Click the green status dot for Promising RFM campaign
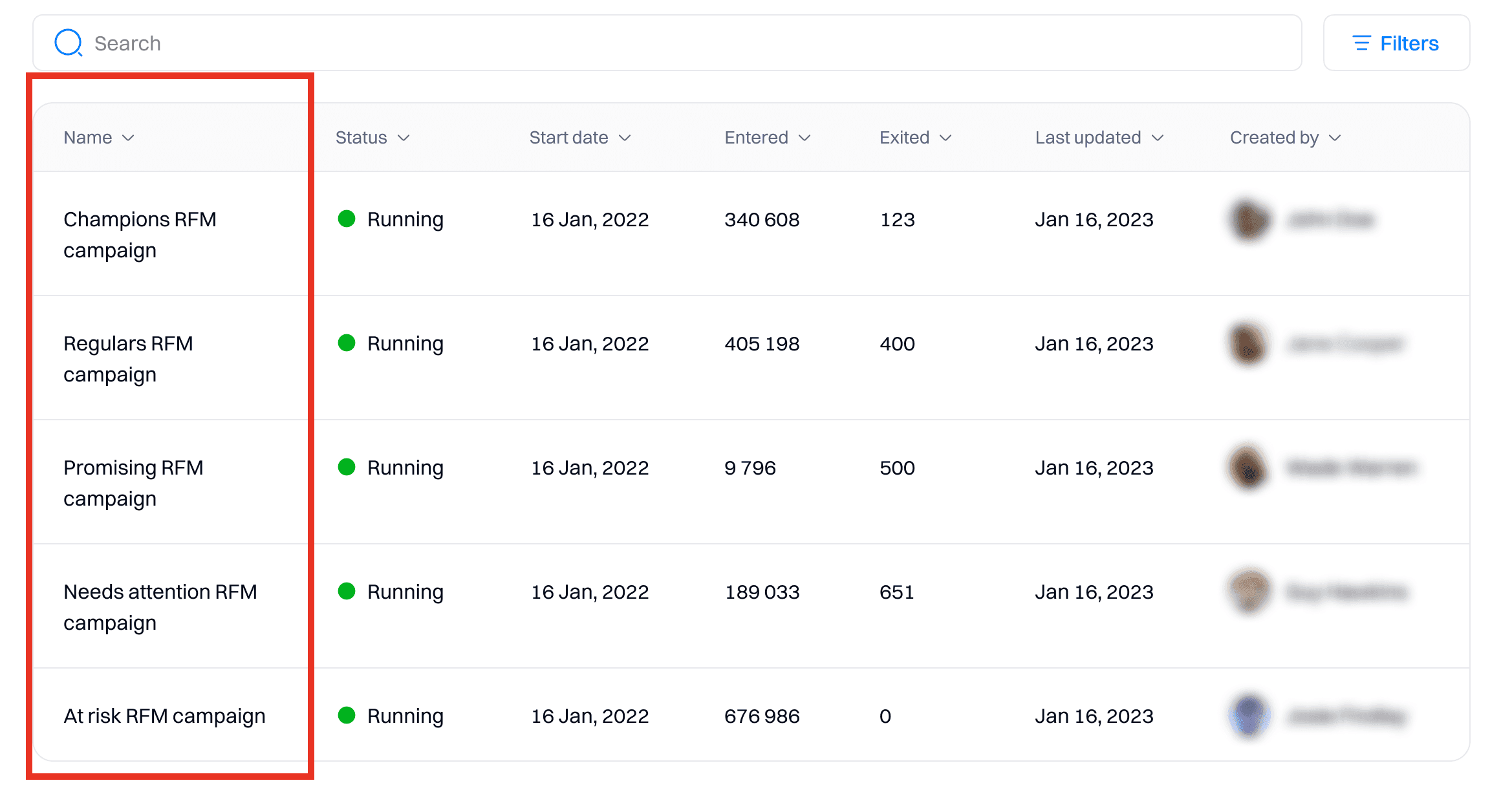The height and width of the screenshot is (805, 1512). tap(347, 467)
